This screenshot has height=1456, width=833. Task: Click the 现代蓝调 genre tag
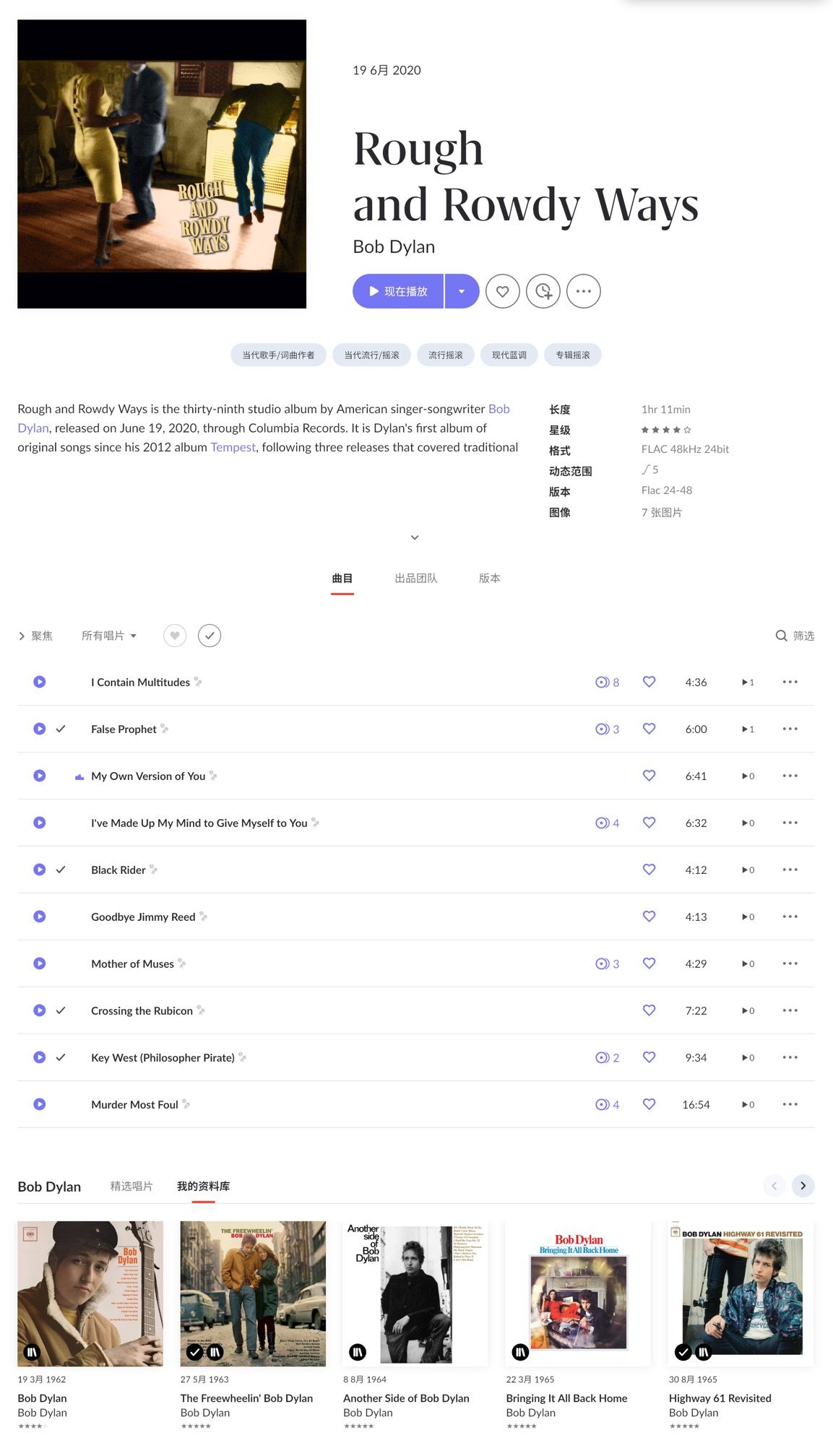point(509,355)
